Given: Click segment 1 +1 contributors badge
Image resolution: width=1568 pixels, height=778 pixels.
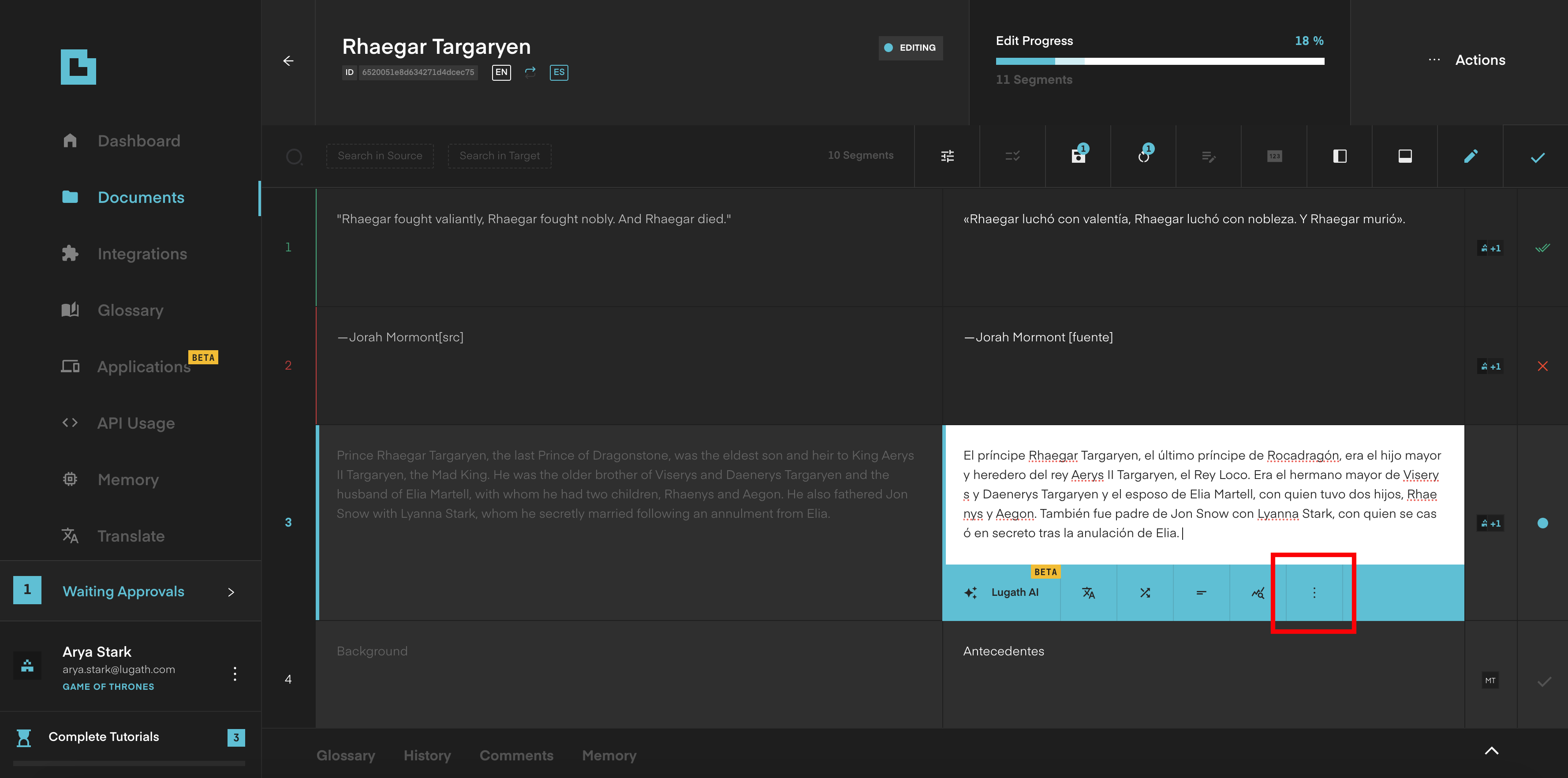Looking at the screenshot, I should [x=1490, y=248].
